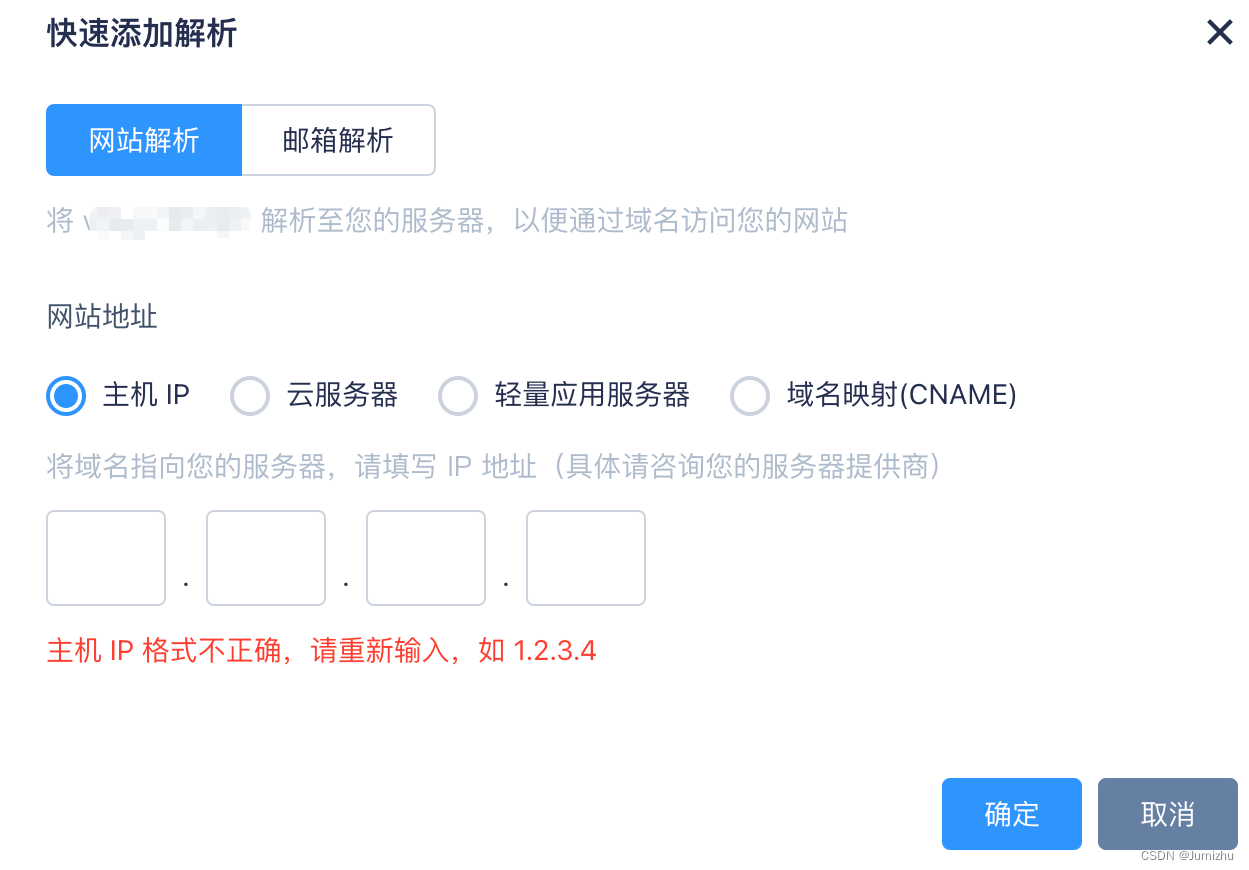The height and width of the screenshot is (870, 1249).
Task: Click the 取消 cancel button
Action: [x=1167, y=813]
